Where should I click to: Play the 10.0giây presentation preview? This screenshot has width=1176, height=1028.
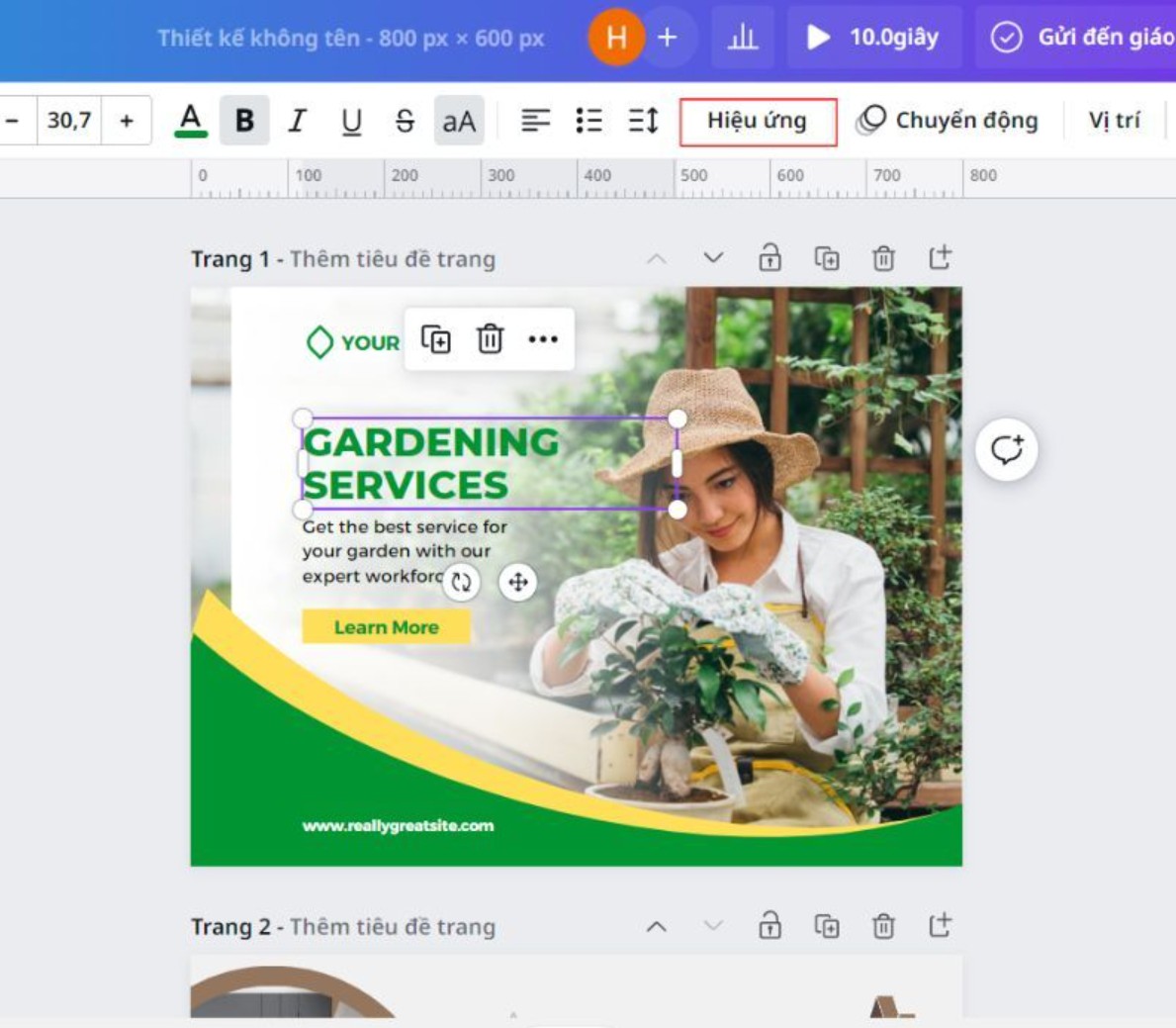pos(874,38)
